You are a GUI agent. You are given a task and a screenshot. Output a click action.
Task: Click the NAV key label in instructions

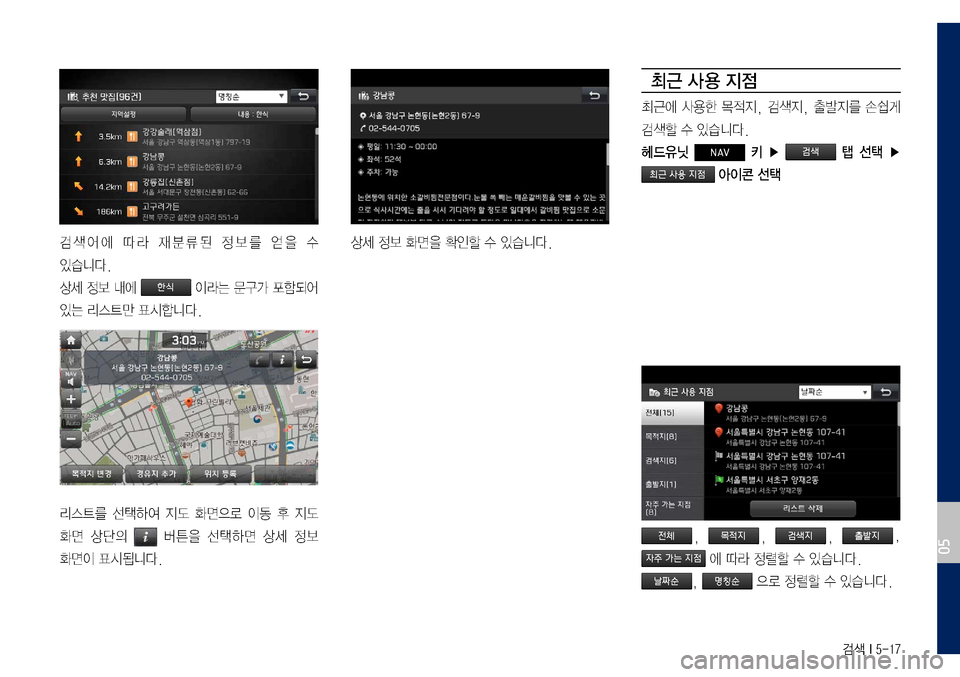pyautogui.click(x=719, y=152)
